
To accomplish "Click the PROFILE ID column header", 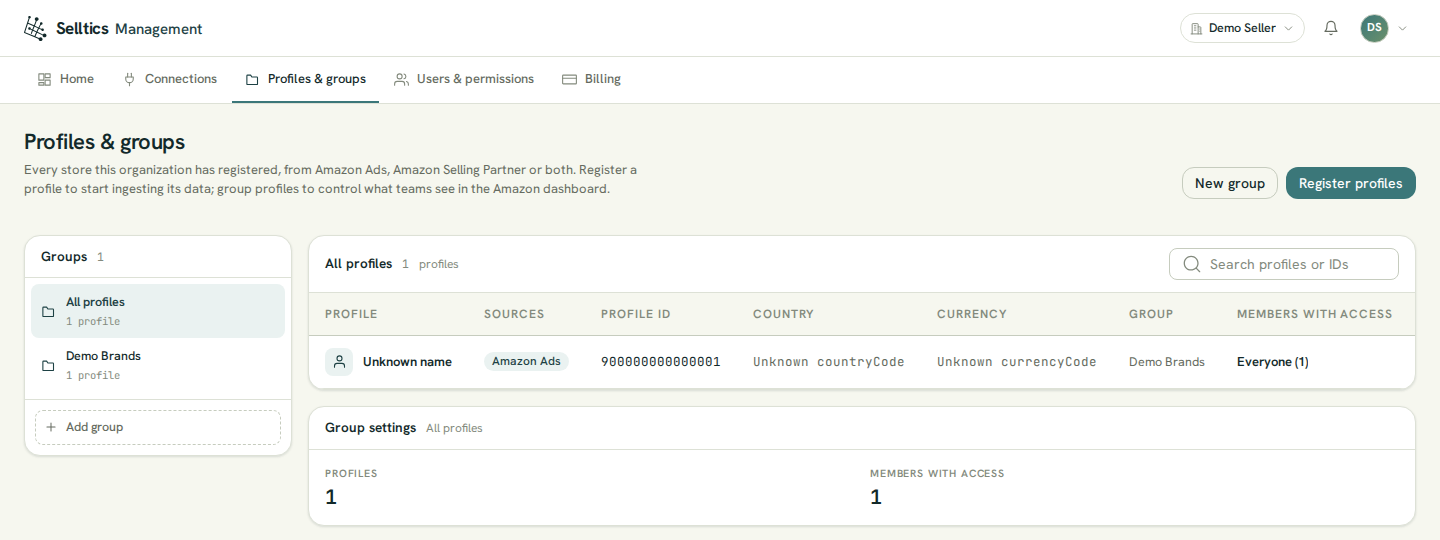I will (x=636, y=314).
